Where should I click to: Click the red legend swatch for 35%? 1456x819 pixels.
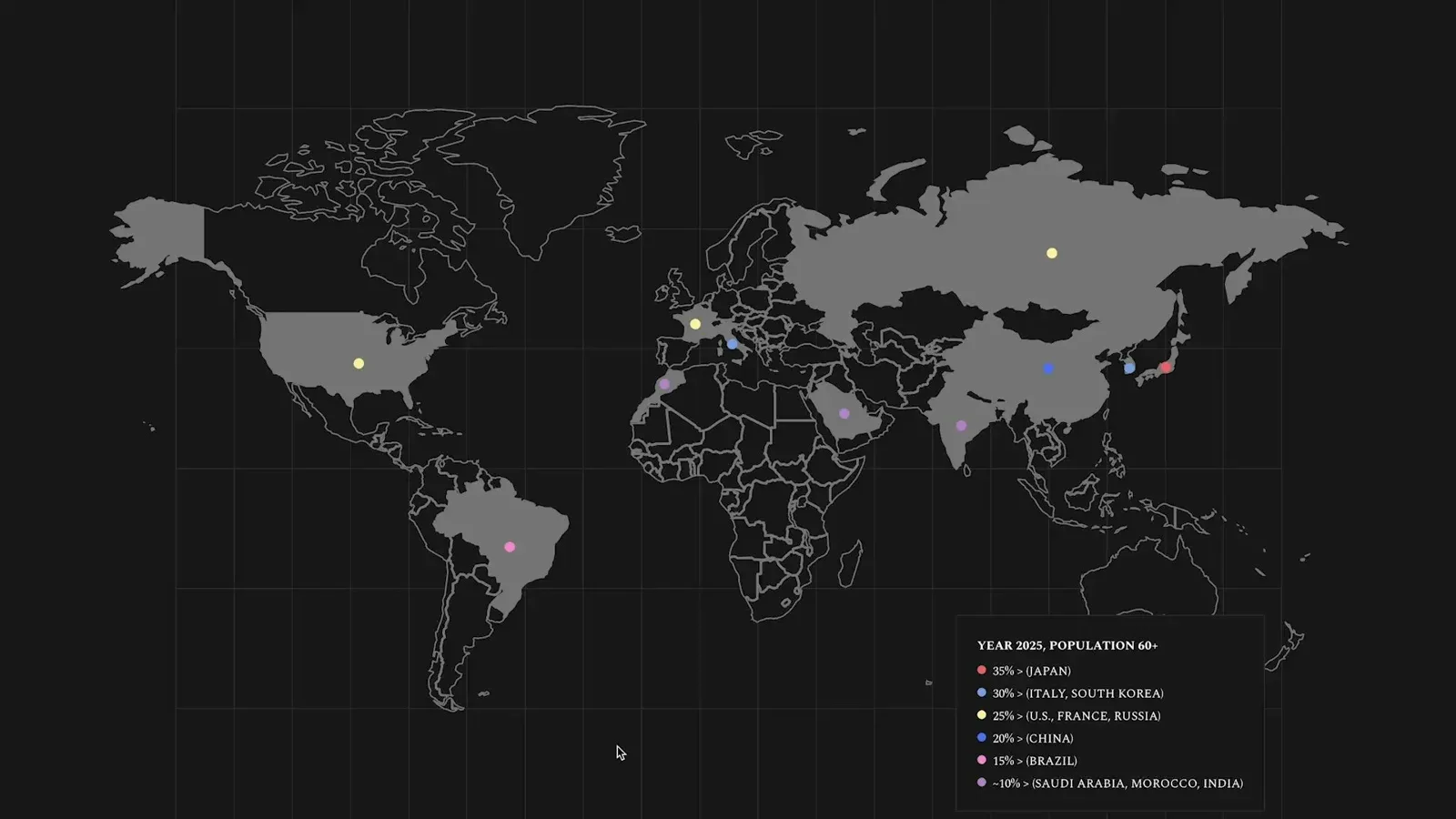click(x=982, y=670)
